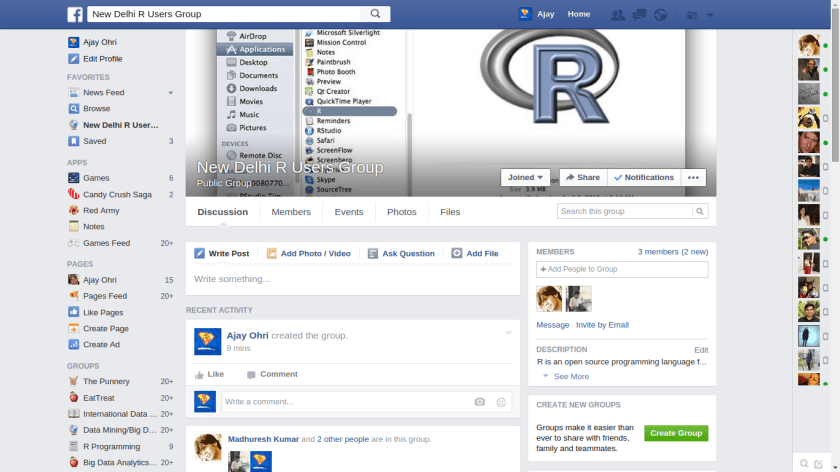Viewport: 840px width, 472px height.
Task: Switch to the Photos tab
Action: tap(402, 212)
